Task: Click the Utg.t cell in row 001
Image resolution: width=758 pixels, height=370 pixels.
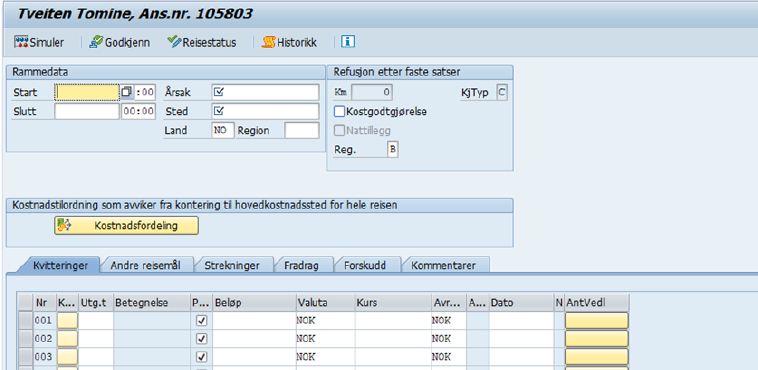Action: (96, 320)
